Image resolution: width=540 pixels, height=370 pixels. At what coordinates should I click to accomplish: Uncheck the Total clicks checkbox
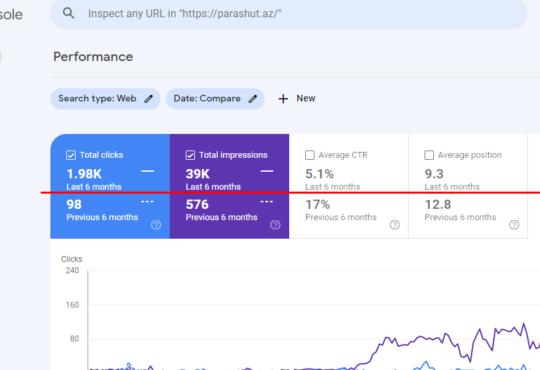(71, 155)
